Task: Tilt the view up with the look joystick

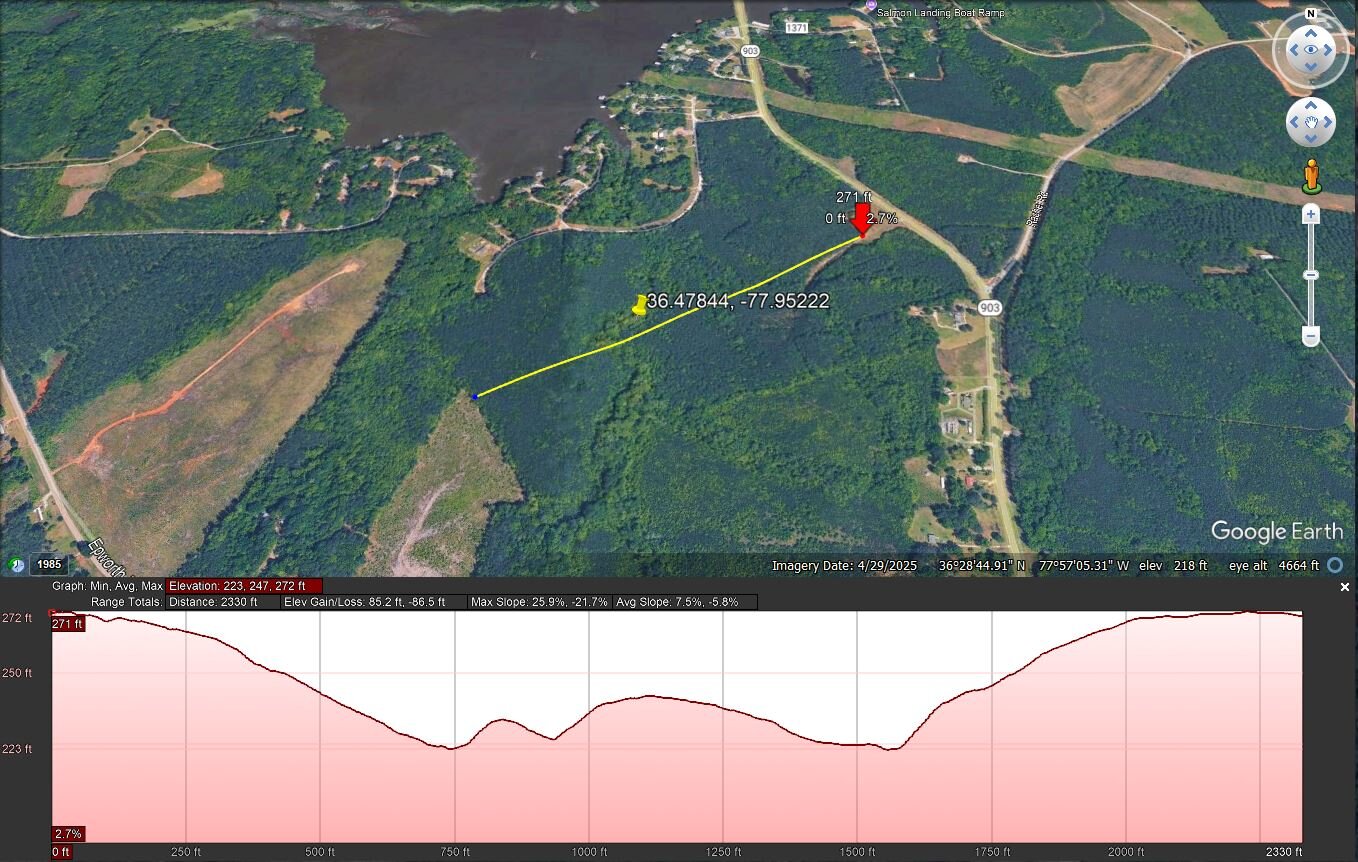Action: [x=1310, y=31]
